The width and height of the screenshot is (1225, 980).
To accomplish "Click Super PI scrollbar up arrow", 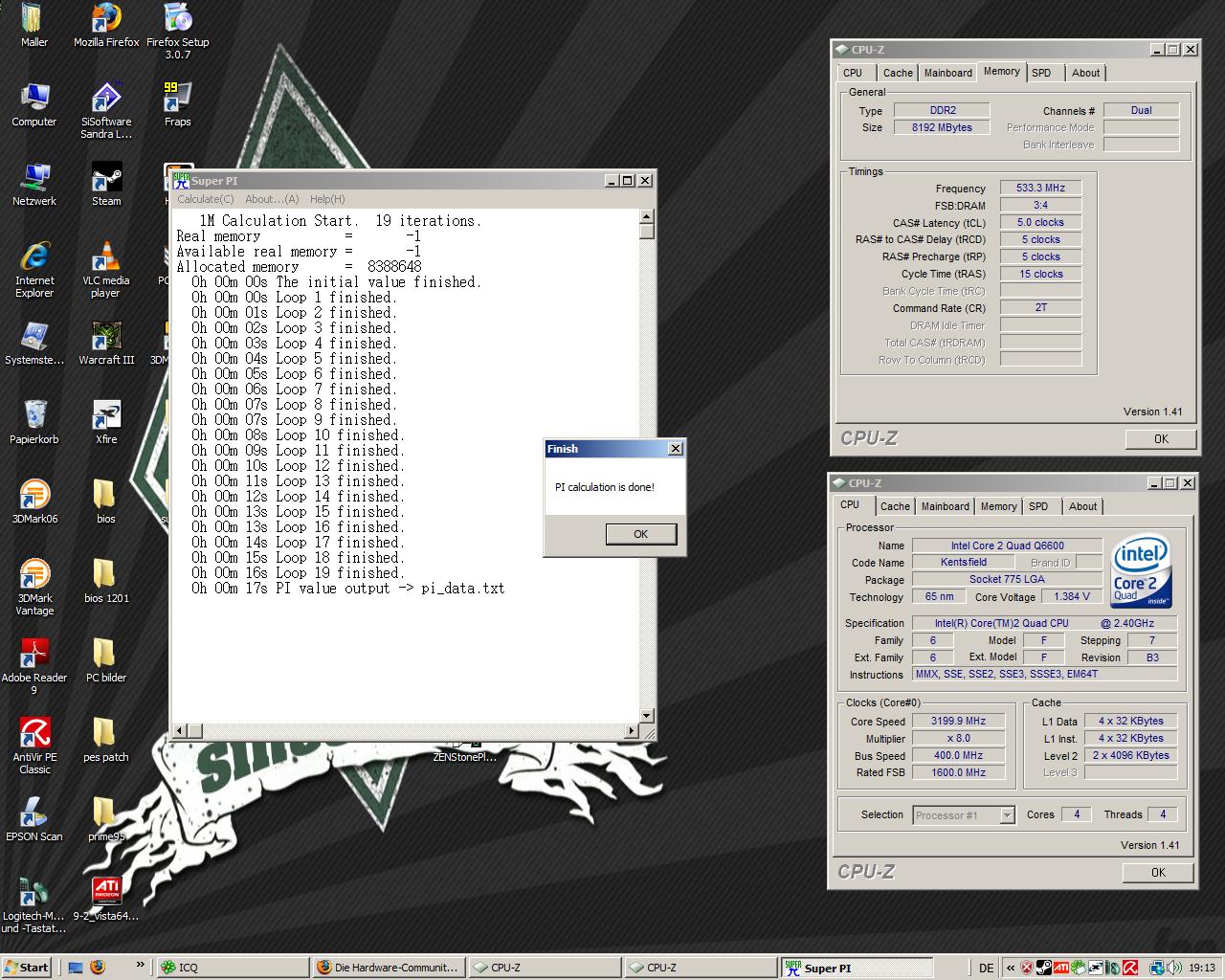I will coord(647,216).
